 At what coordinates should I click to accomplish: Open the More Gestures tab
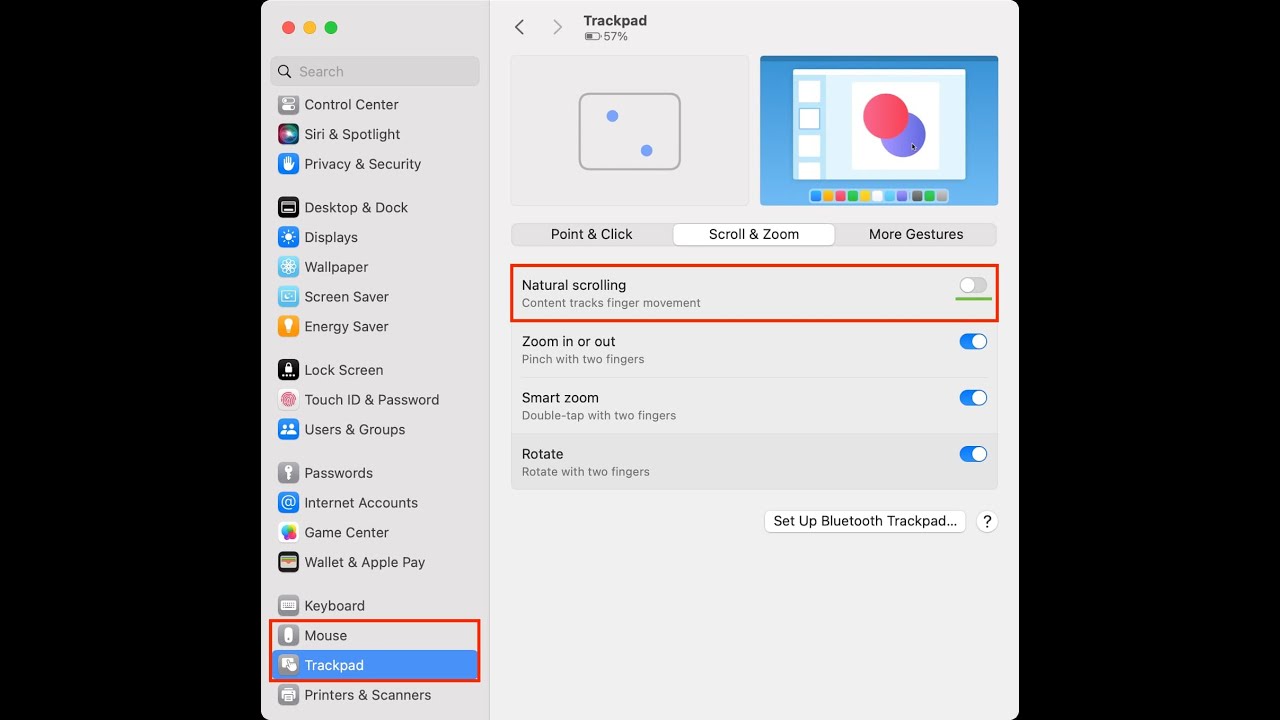tap(916, 234)
